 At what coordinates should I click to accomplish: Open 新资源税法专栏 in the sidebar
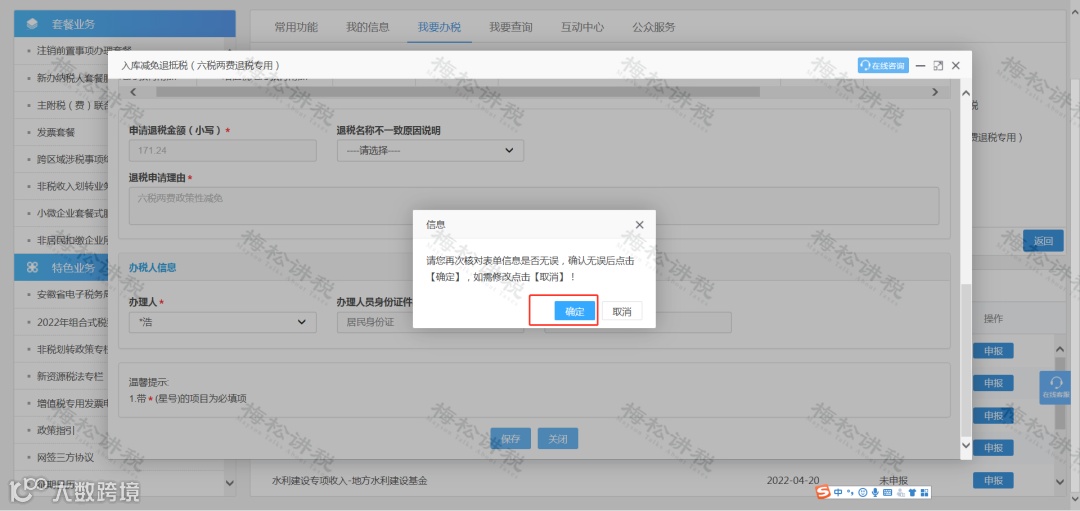coord(70,376)
